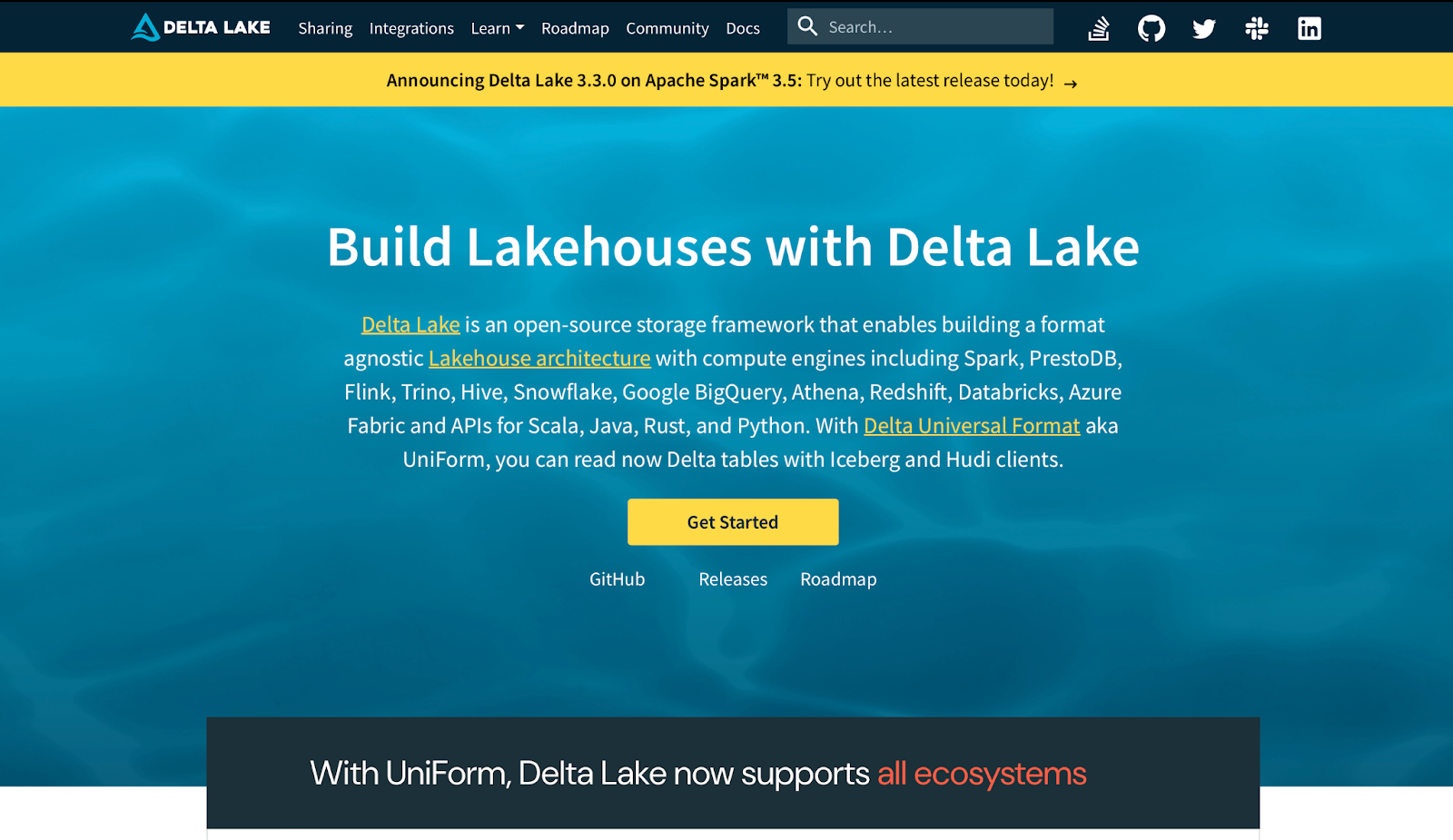Open the Roadmap link below Get Started
Screen dimensions: 1453x840
coord(838,579)
